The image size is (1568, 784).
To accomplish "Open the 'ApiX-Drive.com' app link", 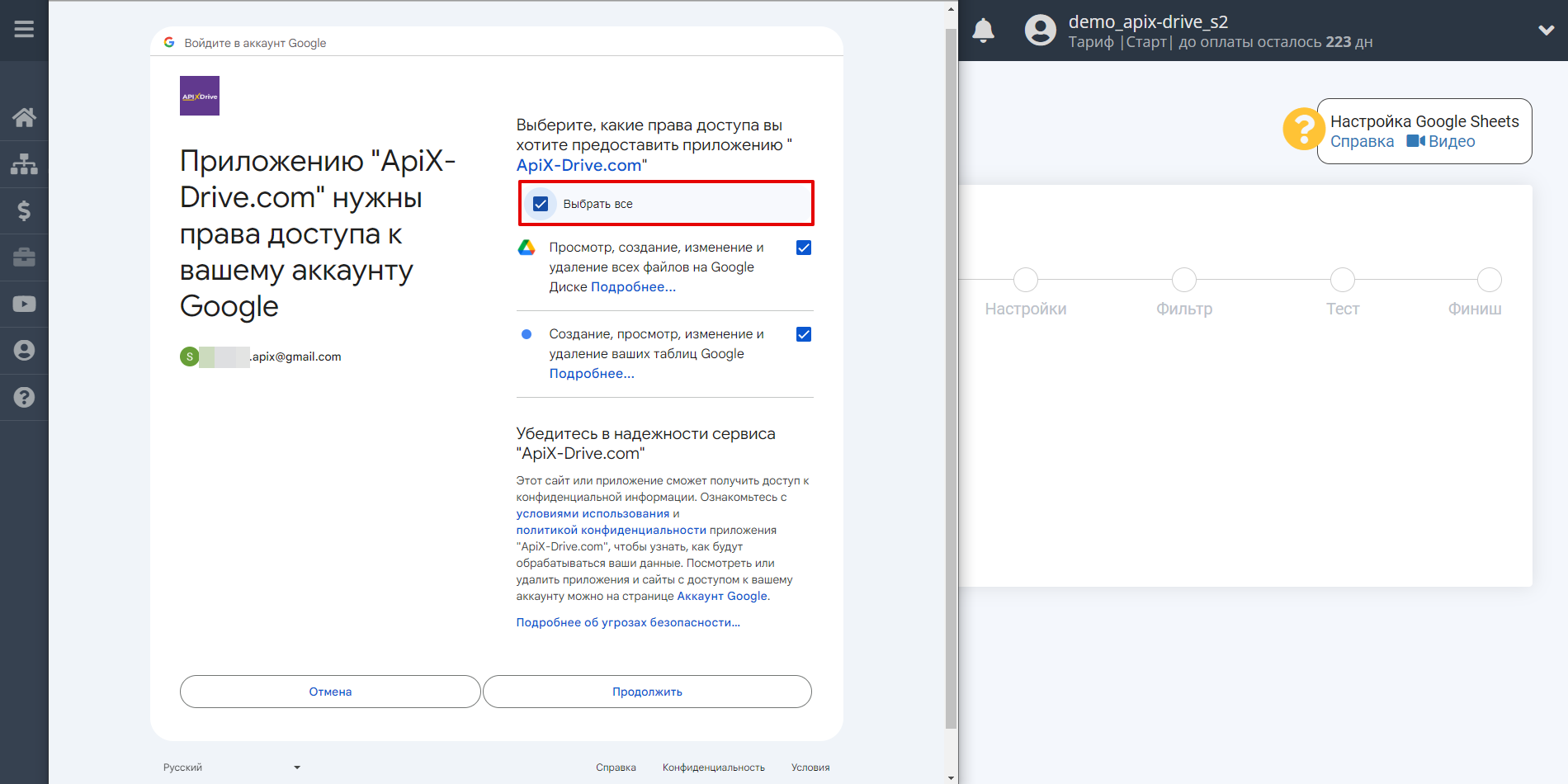I will [x=579, y=165].
